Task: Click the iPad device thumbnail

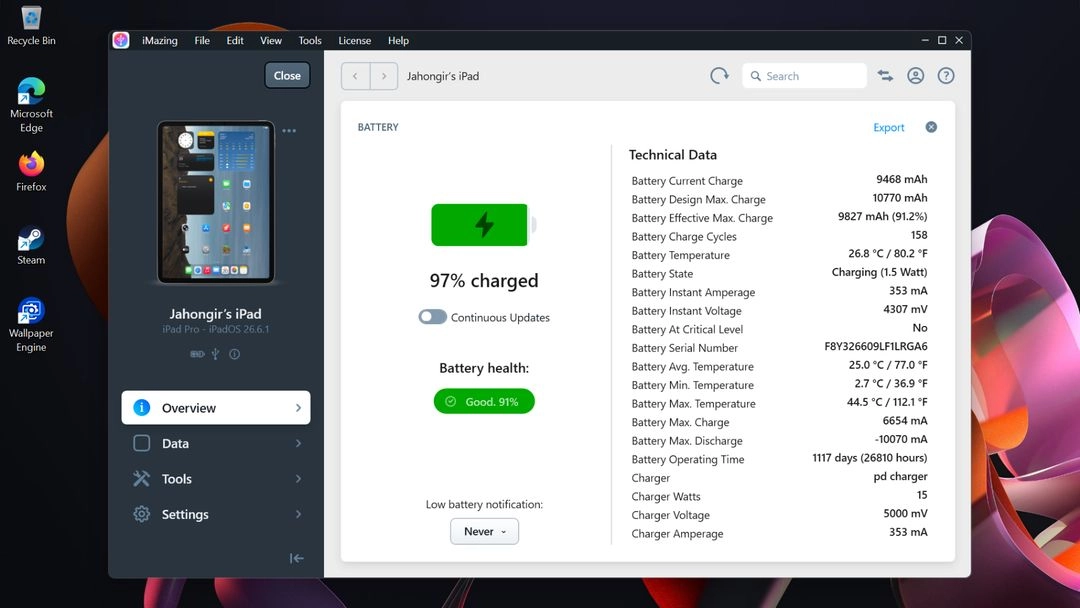Action: [x=216, y=202]
